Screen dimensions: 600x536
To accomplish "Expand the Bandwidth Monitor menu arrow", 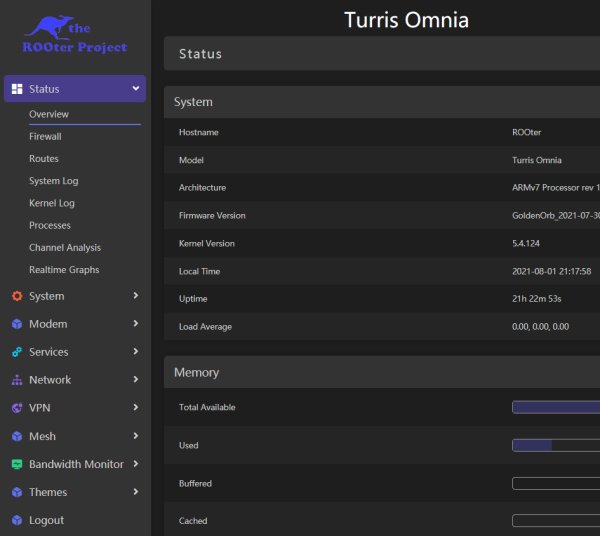I will coord(136,463).
